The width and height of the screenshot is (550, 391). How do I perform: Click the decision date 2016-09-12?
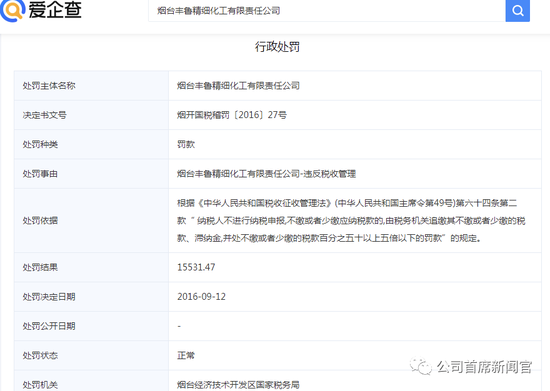[x=201, y=297]
